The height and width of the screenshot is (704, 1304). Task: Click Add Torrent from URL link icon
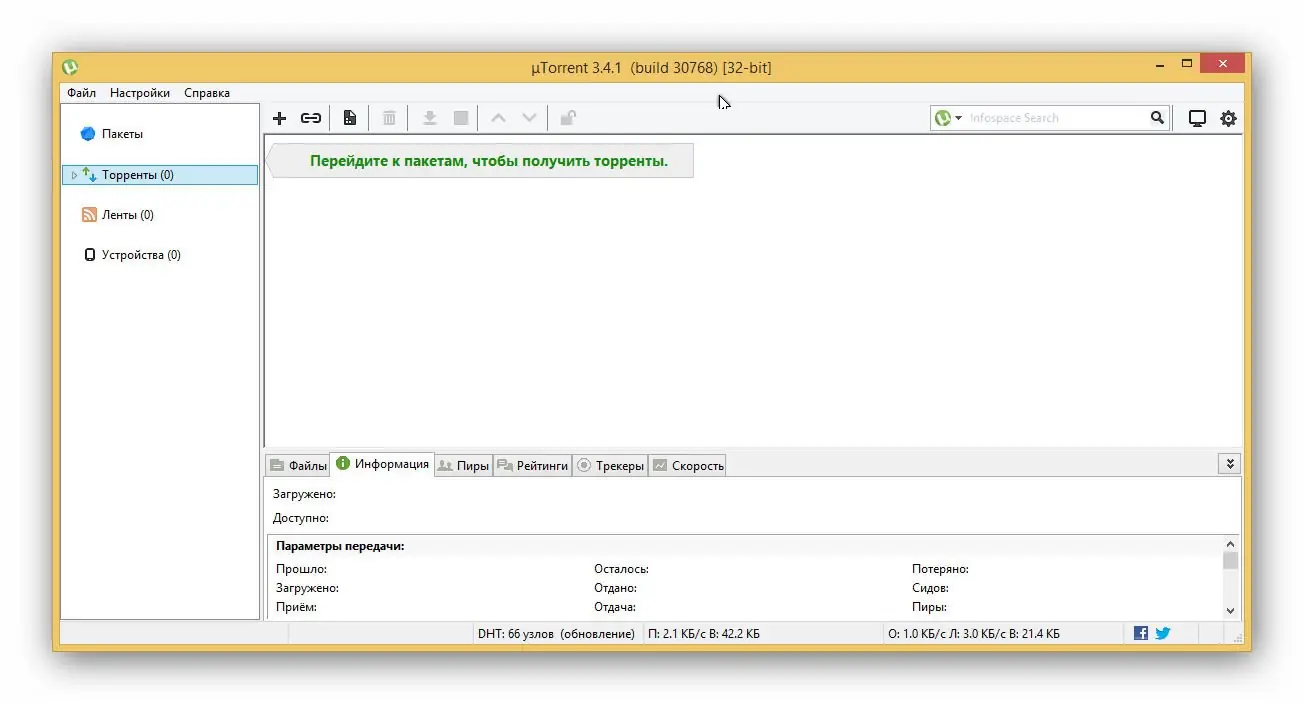click(311, 118)
